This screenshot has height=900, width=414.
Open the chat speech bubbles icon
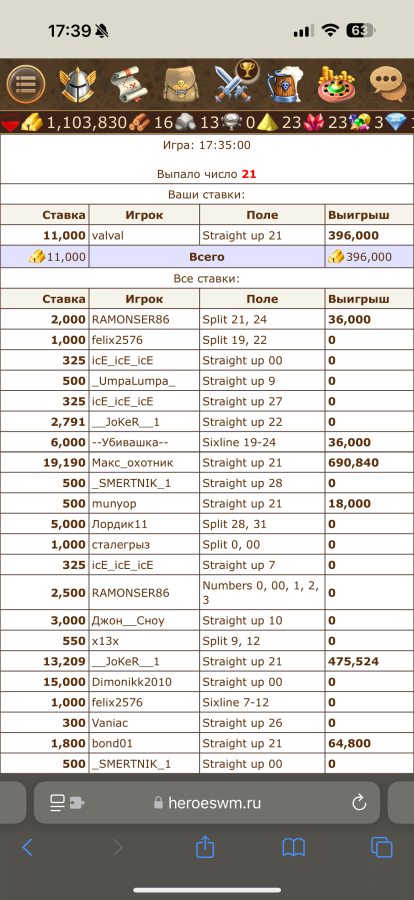388,84
